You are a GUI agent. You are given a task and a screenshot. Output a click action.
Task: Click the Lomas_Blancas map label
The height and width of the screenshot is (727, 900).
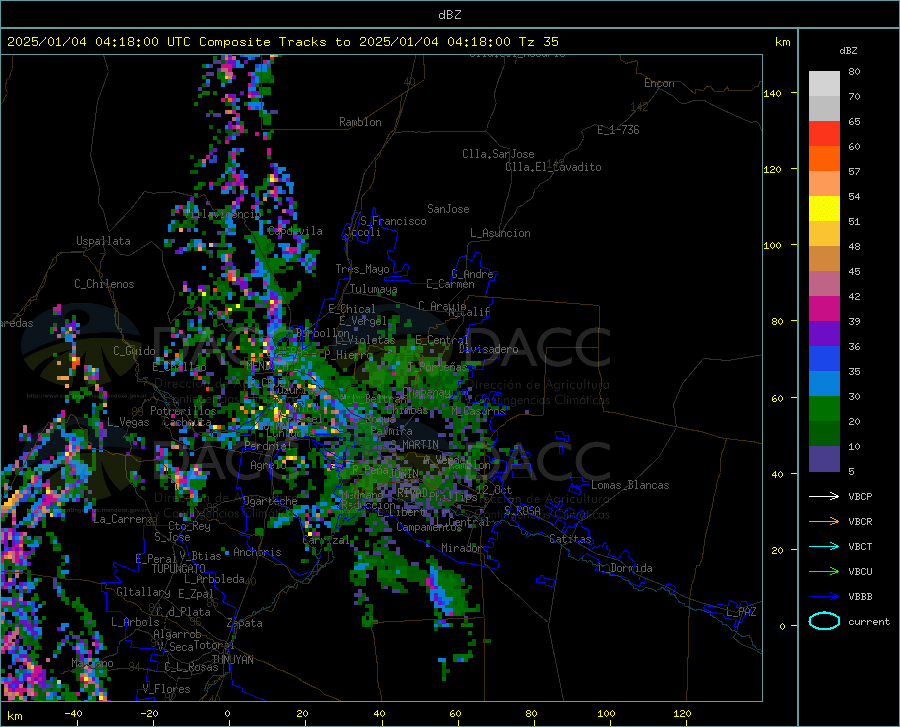630,485
